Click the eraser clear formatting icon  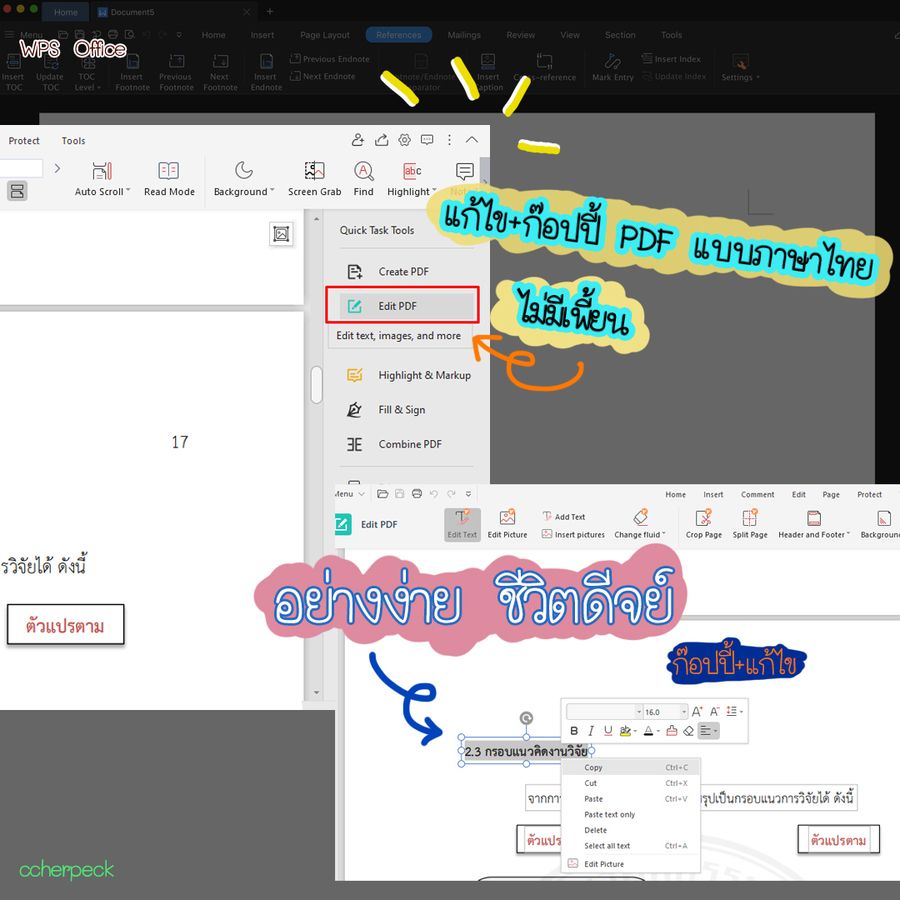[x=688, y=731]
